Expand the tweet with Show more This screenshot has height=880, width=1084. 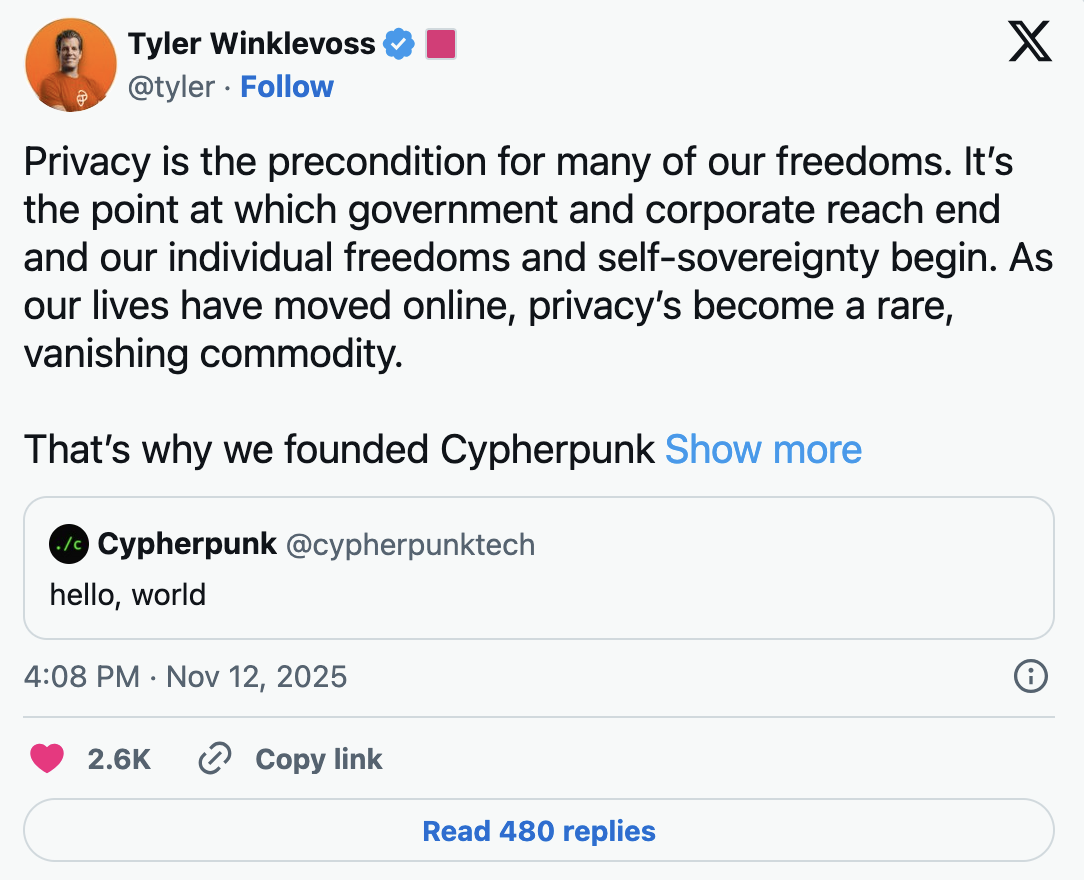click(x=763, y=450)
